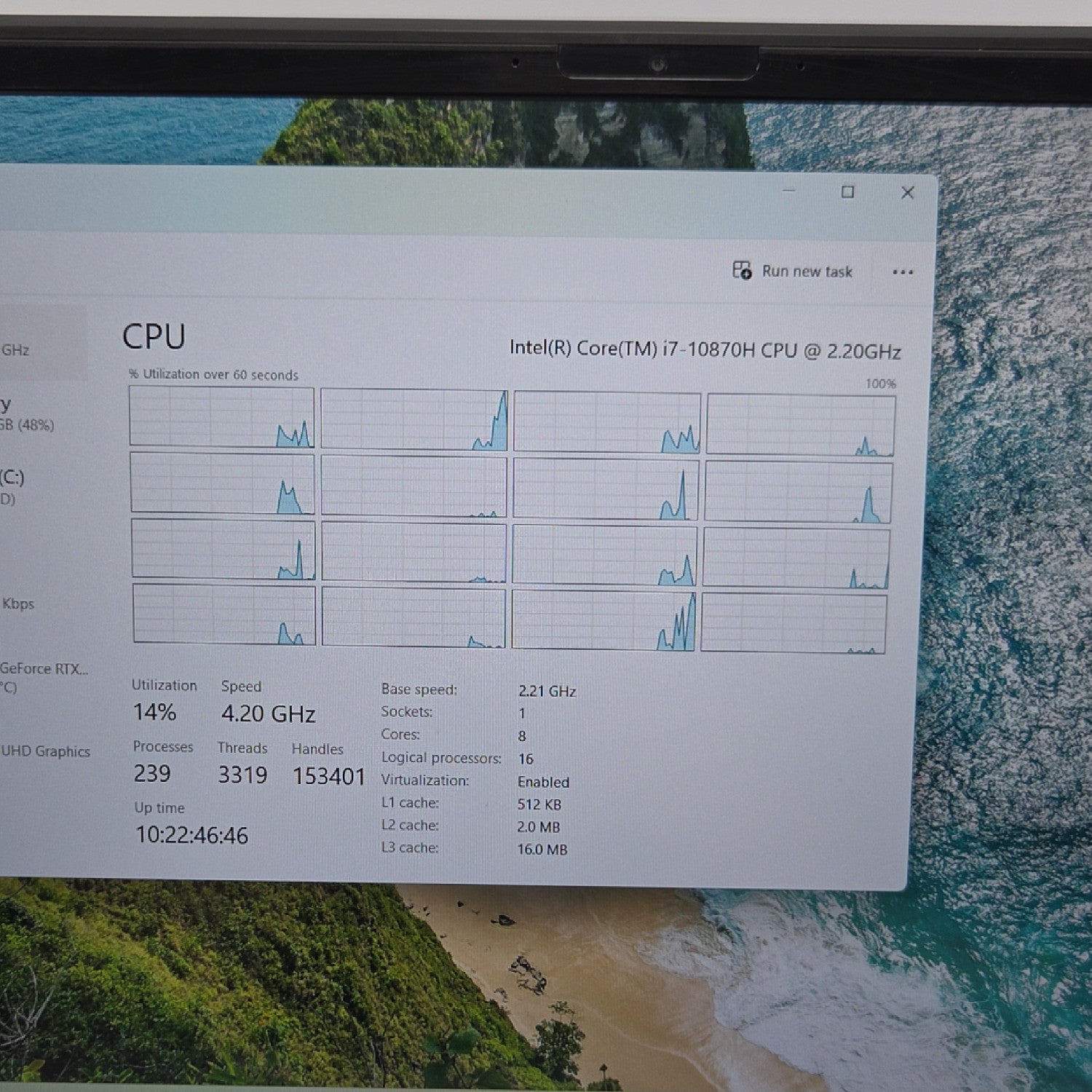1092x1092 pixels.
Task: Click the Run new task button
Action: pos(792,271)
